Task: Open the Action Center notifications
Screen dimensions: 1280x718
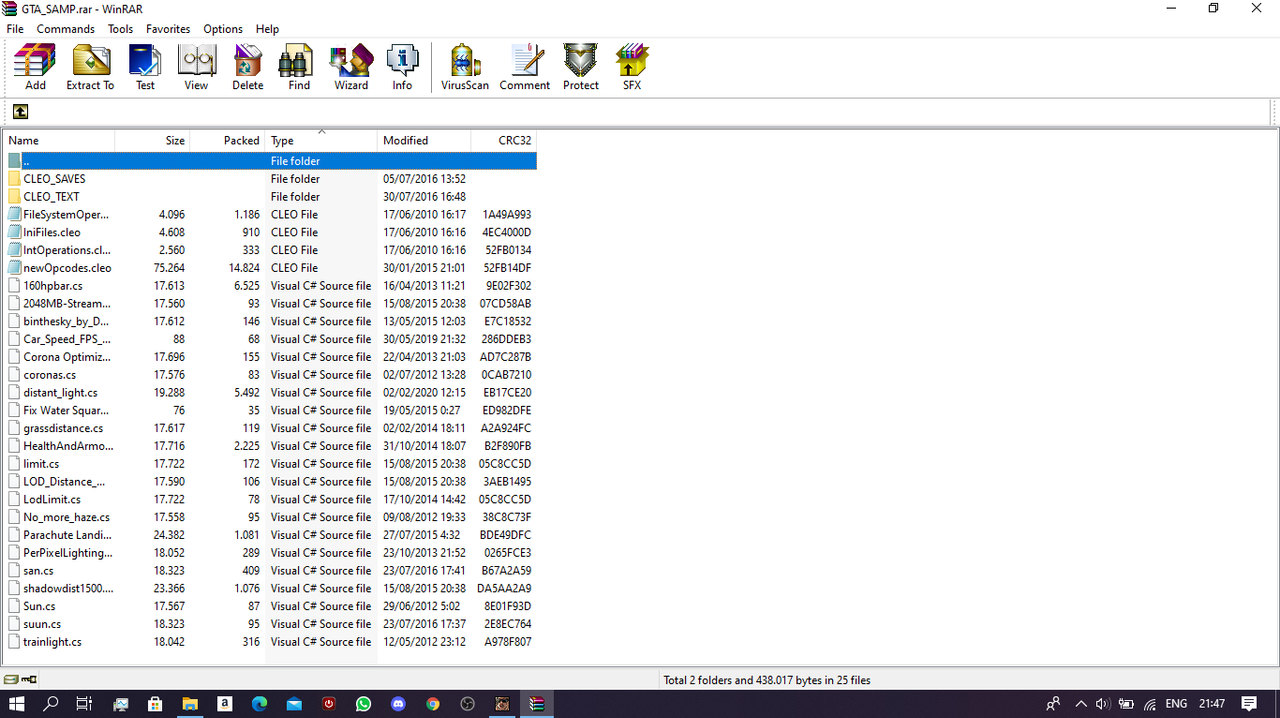Action: point(1249,704)
